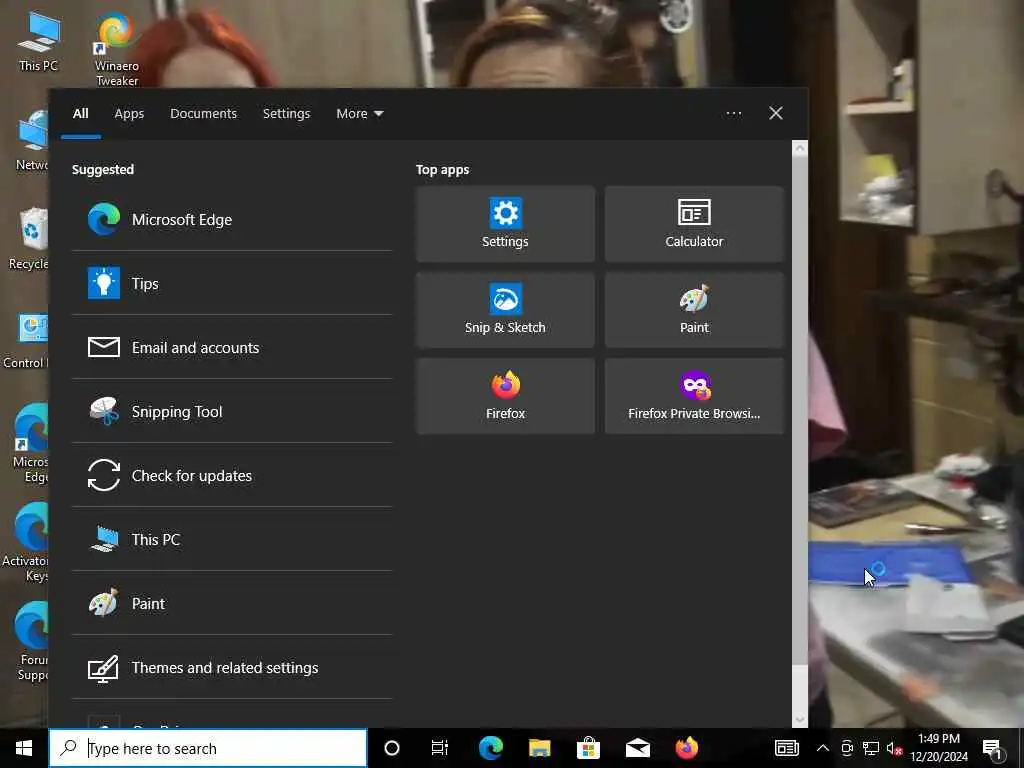Open Microsoft Store from taskbar

(x=588, y=748)
